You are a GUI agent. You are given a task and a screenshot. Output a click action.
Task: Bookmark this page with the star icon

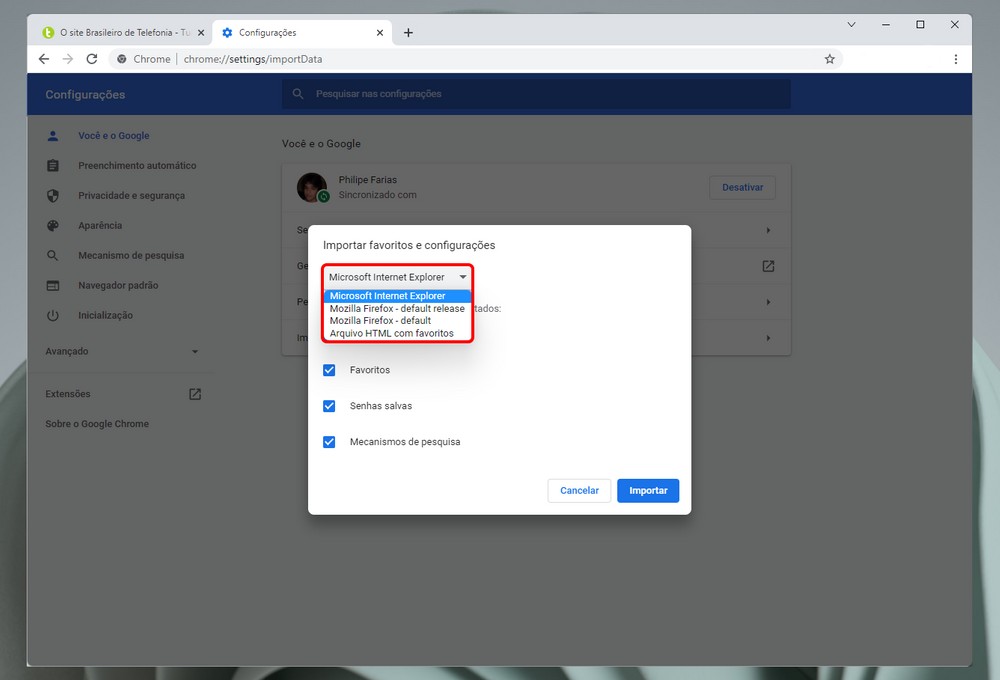point(829,59)
